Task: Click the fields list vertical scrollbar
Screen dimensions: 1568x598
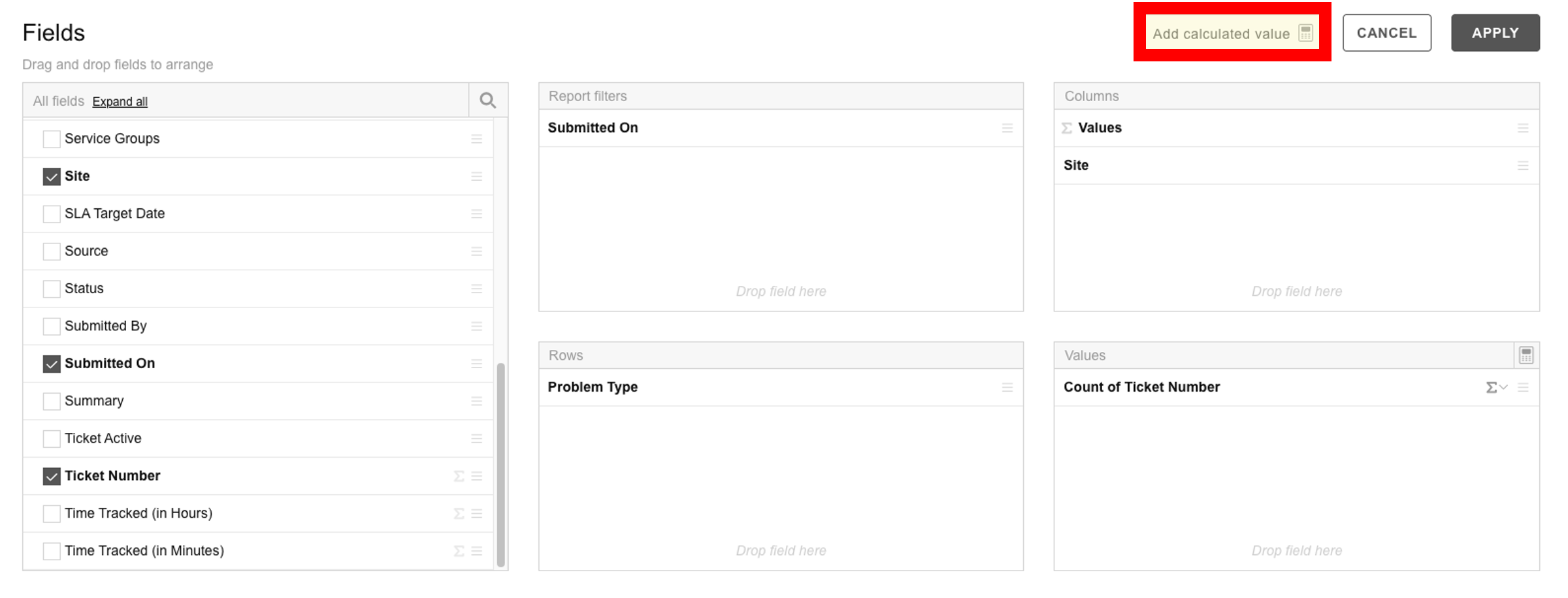Action: click(501, 465)
